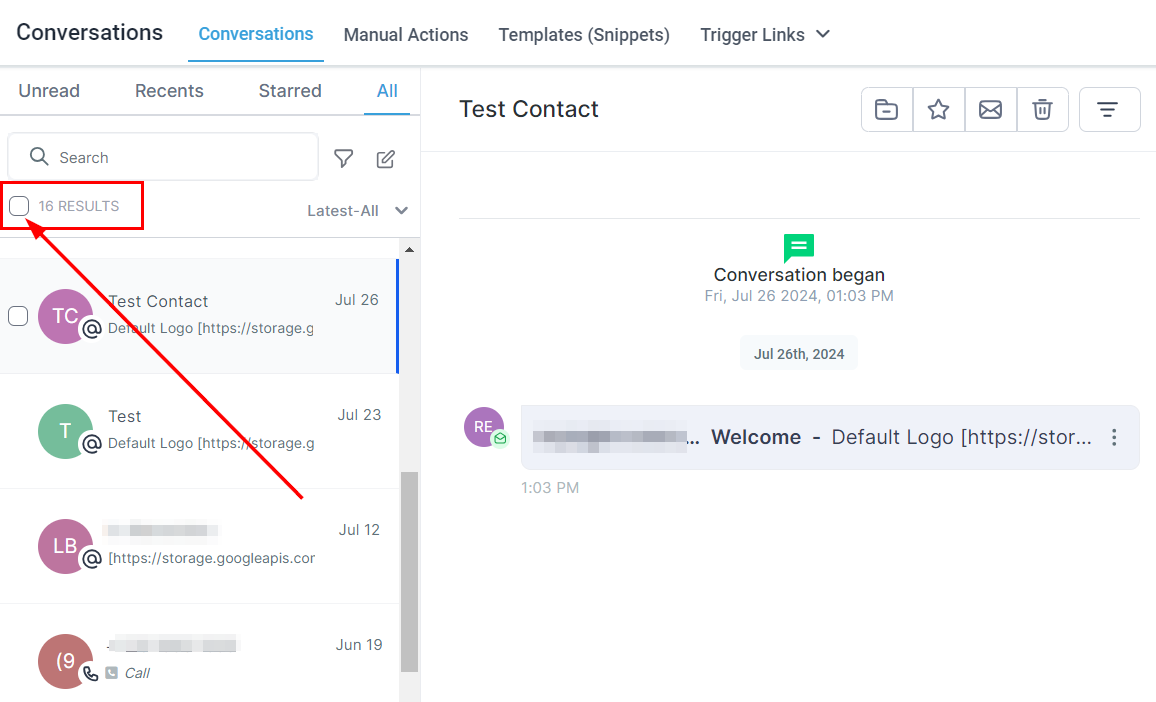The height and width of the screenshot is (702, 1156).
Task: Click the folder icon in conversation header
Action: [x=886, y=110]
